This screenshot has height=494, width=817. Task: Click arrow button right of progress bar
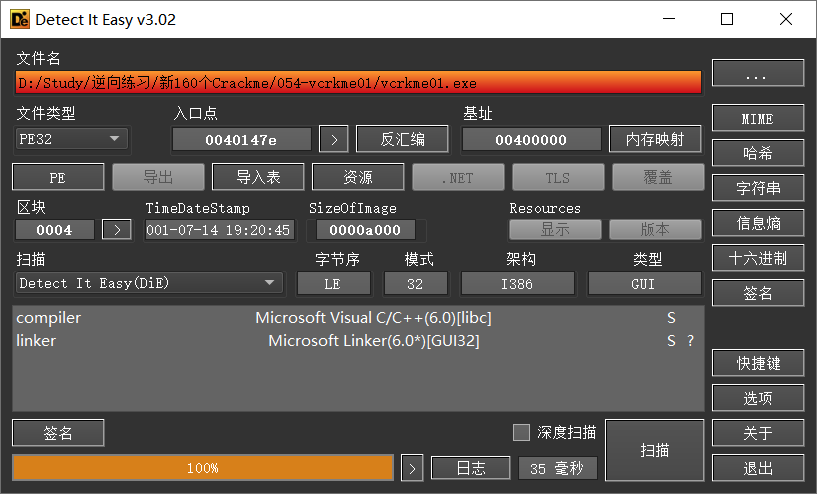point(412,468)
